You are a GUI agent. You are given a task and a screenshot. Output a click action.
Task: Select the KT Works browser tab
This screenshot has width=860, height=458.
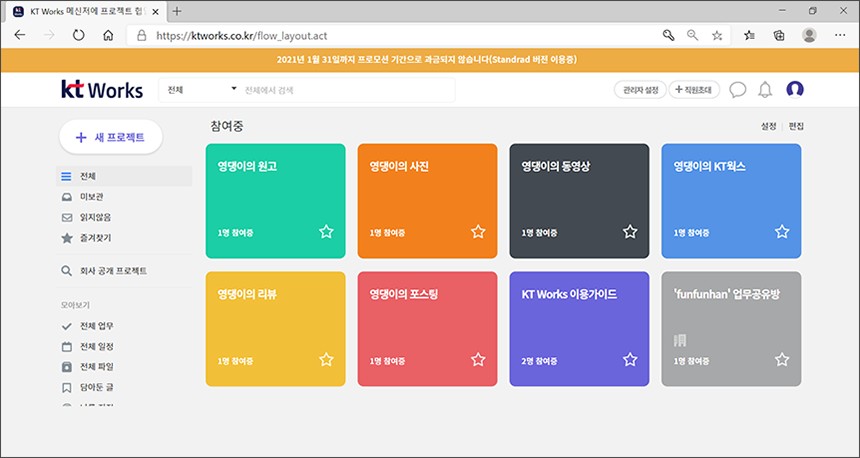pos(86,12)
